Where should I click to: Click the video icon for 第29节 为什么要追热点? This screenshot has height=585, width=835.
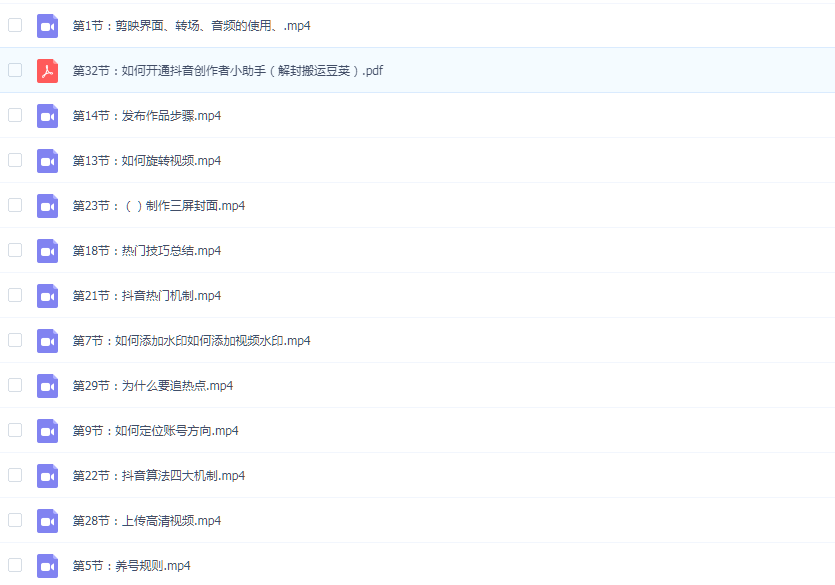pos(47,386)
